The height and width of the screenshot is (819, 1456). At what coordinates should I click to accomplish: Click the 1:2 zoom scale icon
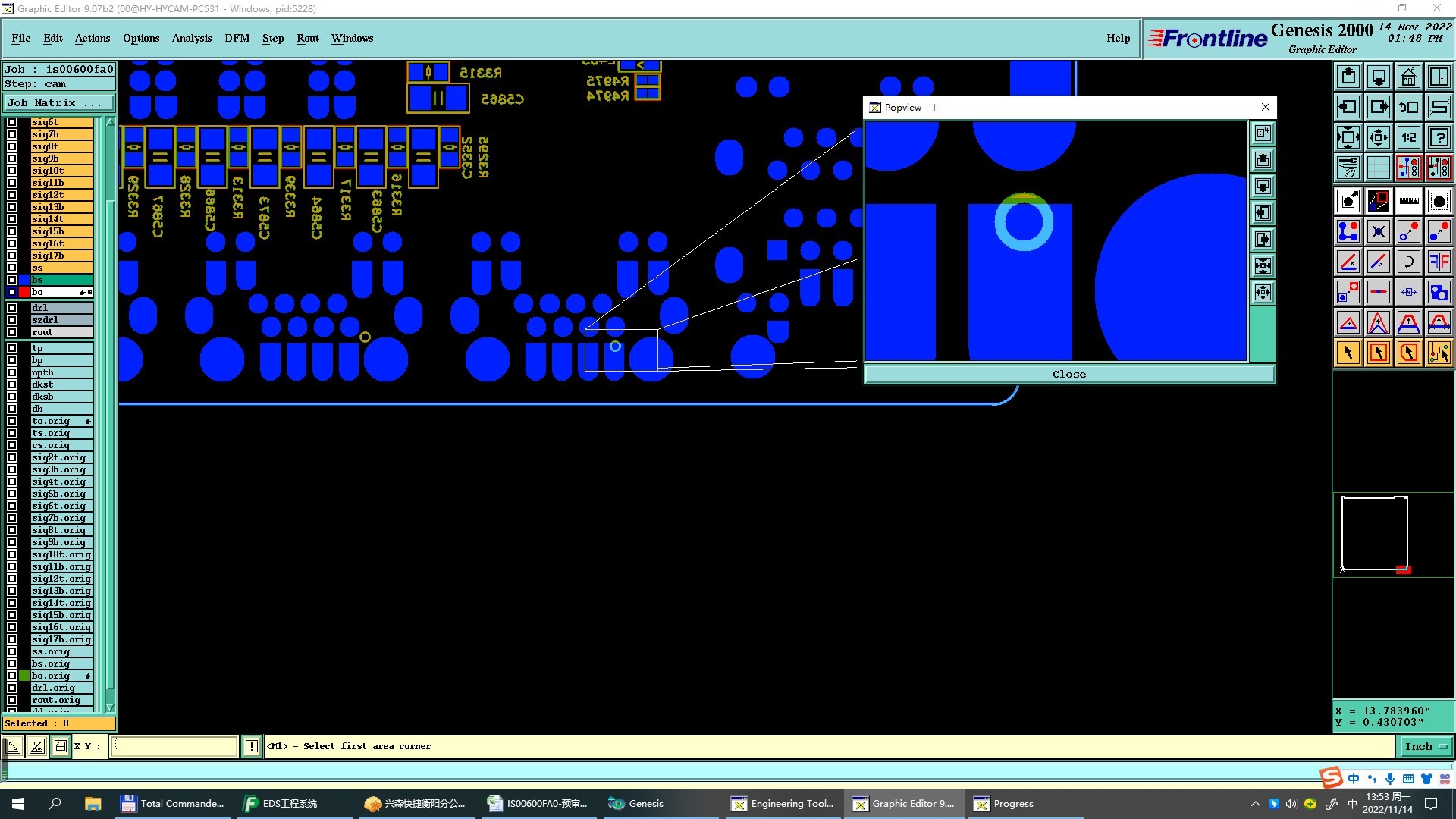click(1408, 137)
